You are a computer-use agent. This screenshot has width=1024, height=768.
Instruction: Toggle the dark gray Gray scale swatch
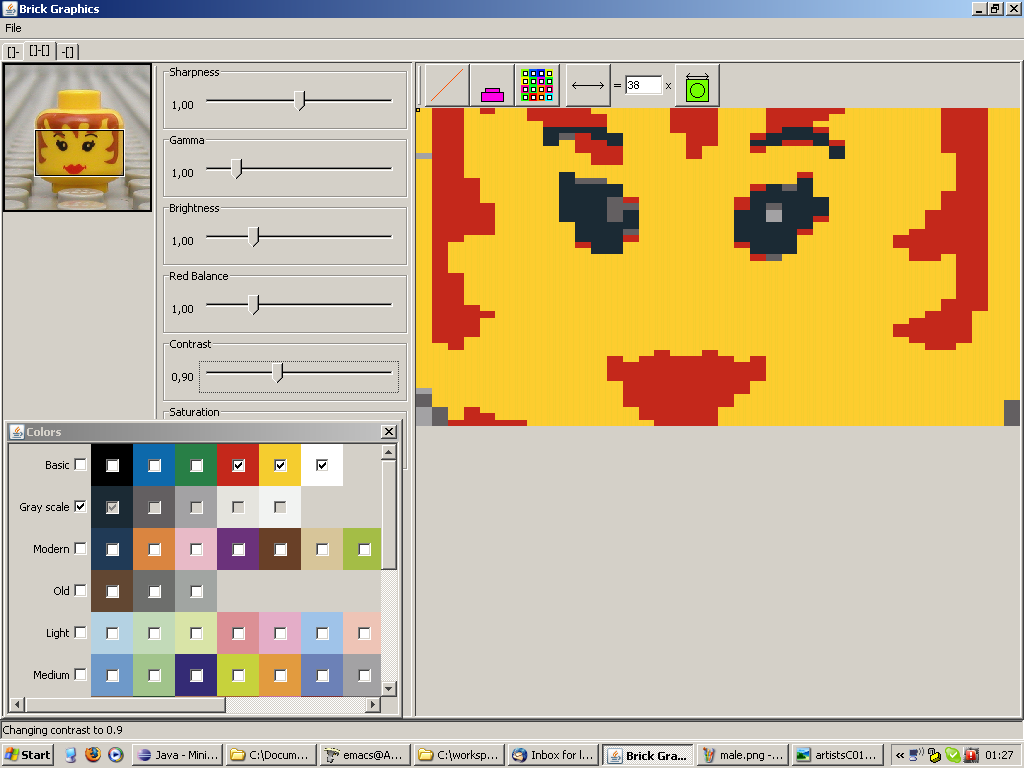[x=154, y=507]
